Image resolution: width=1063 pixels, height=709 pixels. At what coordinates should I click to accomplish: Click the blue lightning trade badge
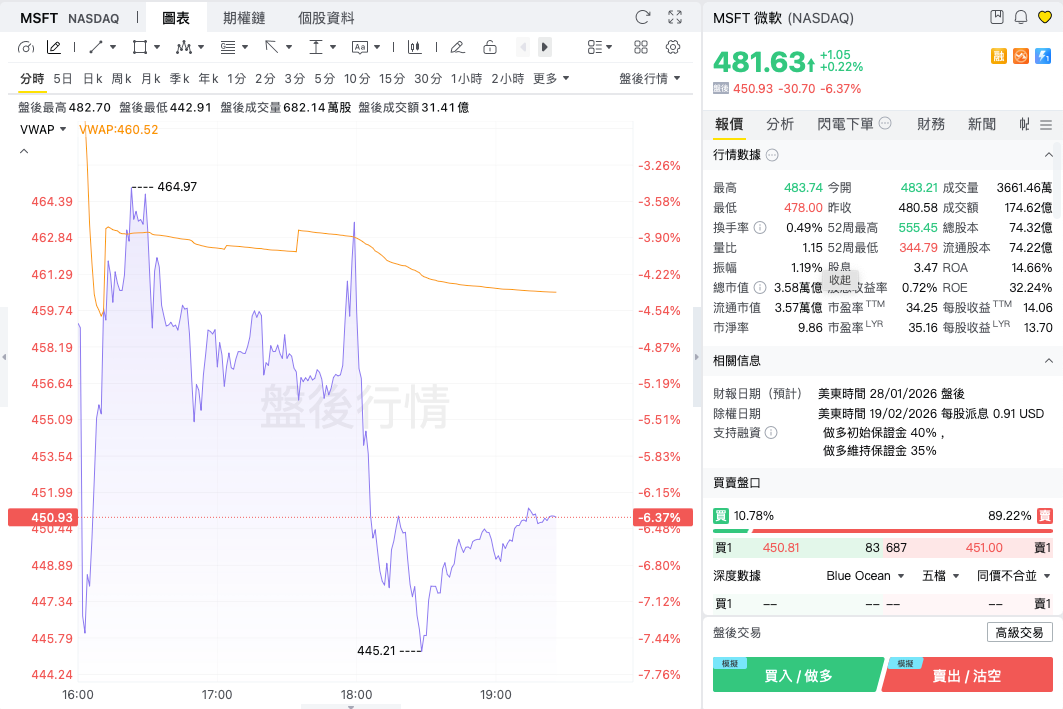click(1043, 56)
